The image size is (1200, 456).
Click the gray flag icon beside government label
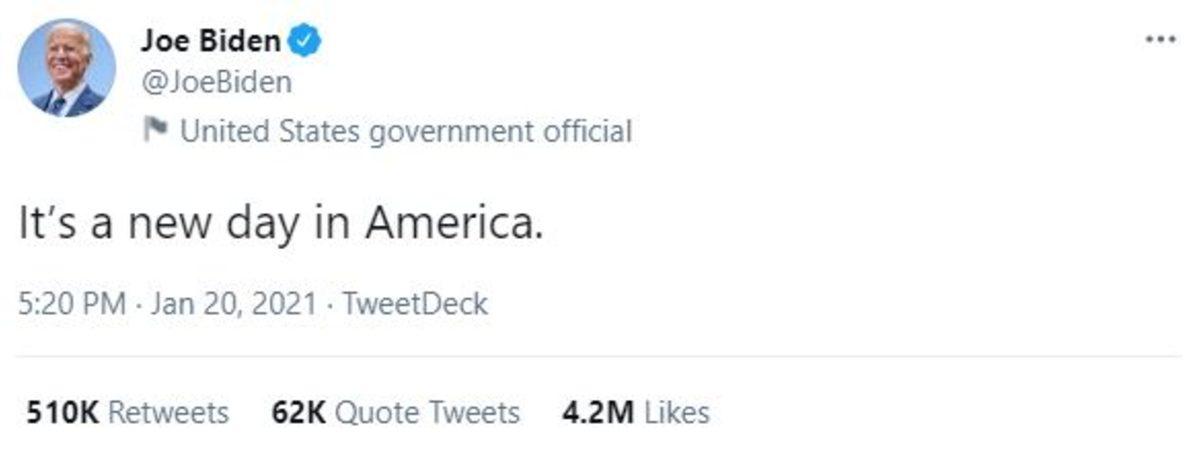[155, 130]
